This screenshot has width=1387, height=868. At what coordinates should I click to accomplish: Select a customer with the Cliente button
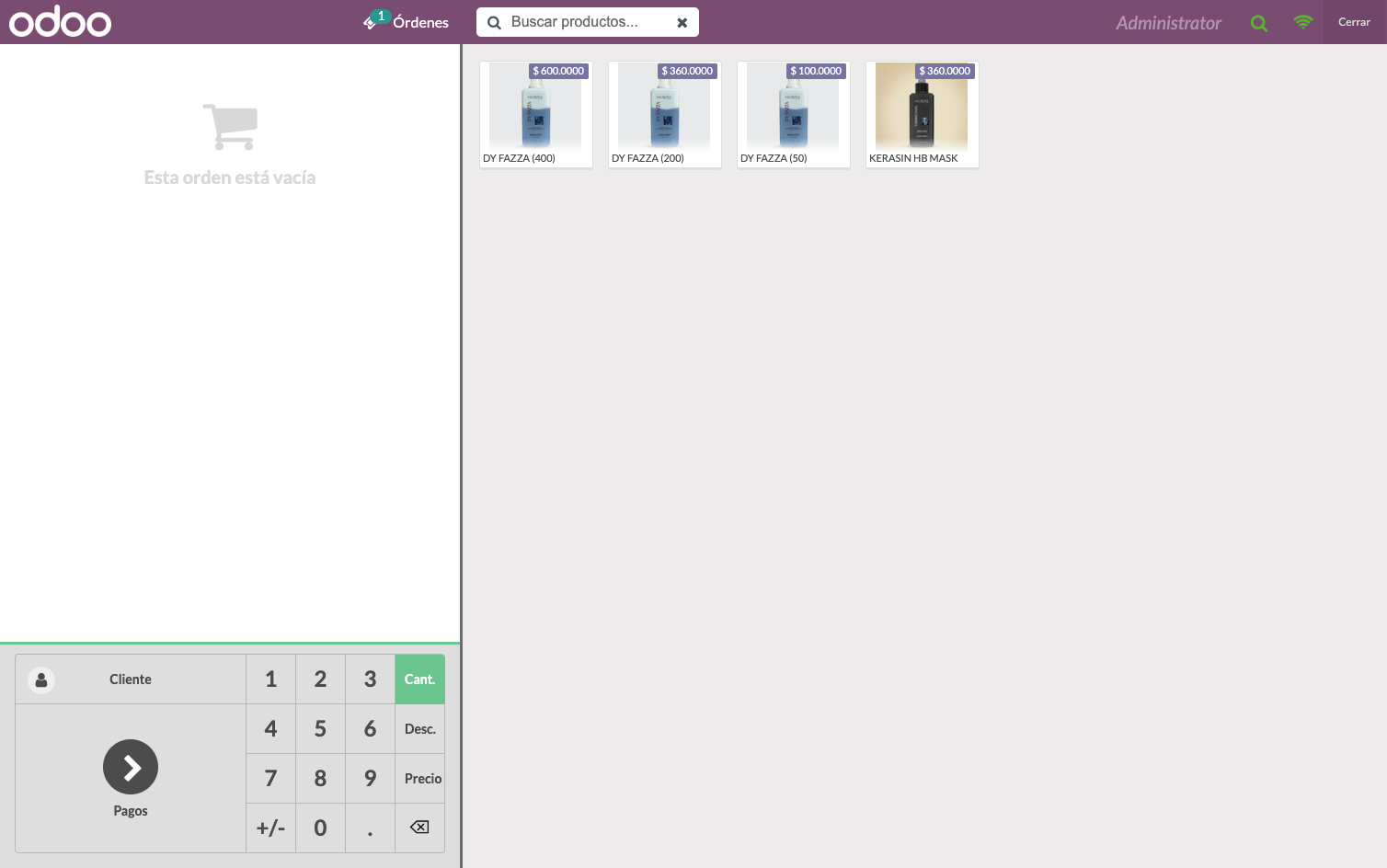tap(131, 680)
